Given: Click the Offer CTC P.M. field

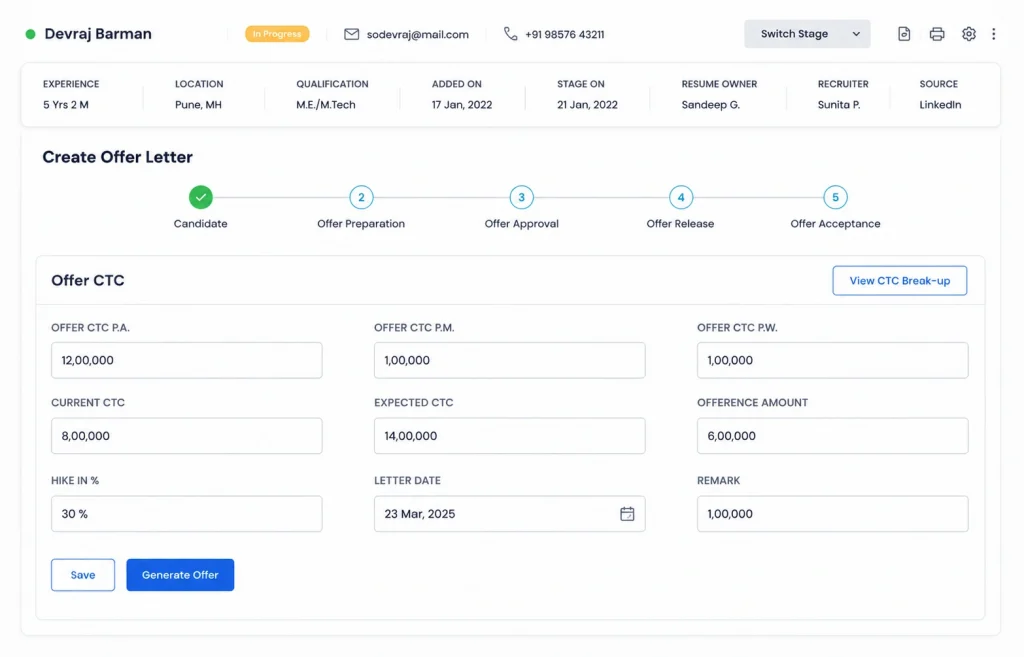Looking at the screenshot, I should coord(509,360).
